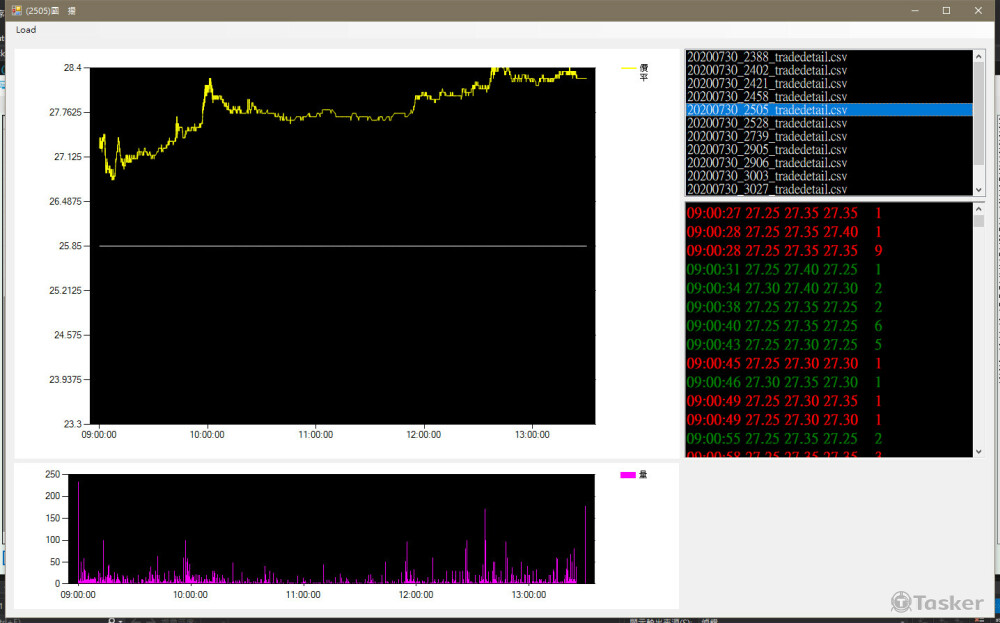Pick 20200730_2458_tradedetail.csv from the list

point(767,96)
